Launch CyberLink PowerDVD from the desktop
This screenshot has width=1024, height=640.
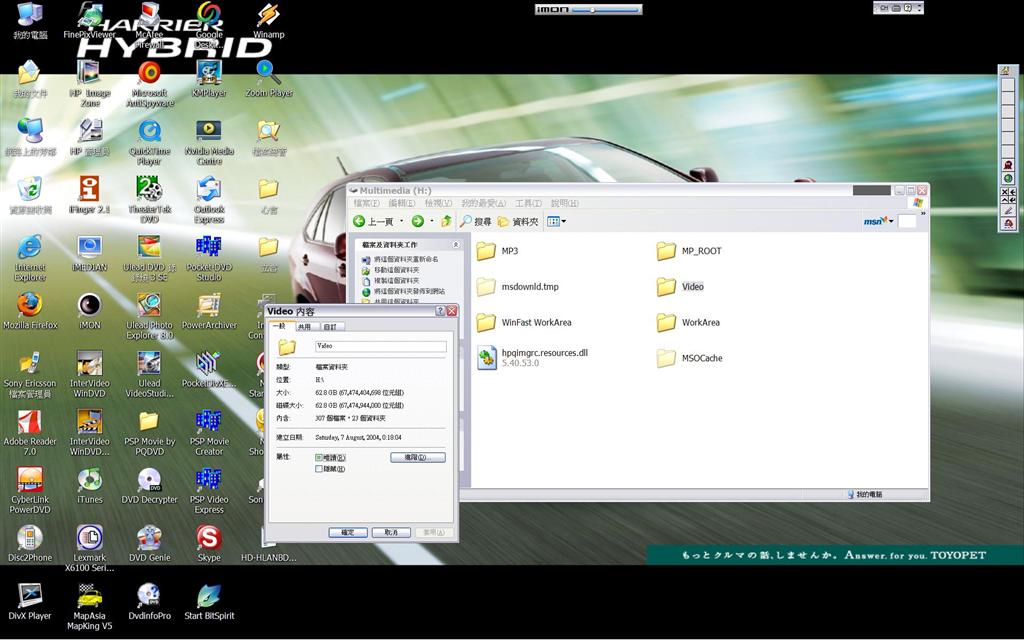30,490
